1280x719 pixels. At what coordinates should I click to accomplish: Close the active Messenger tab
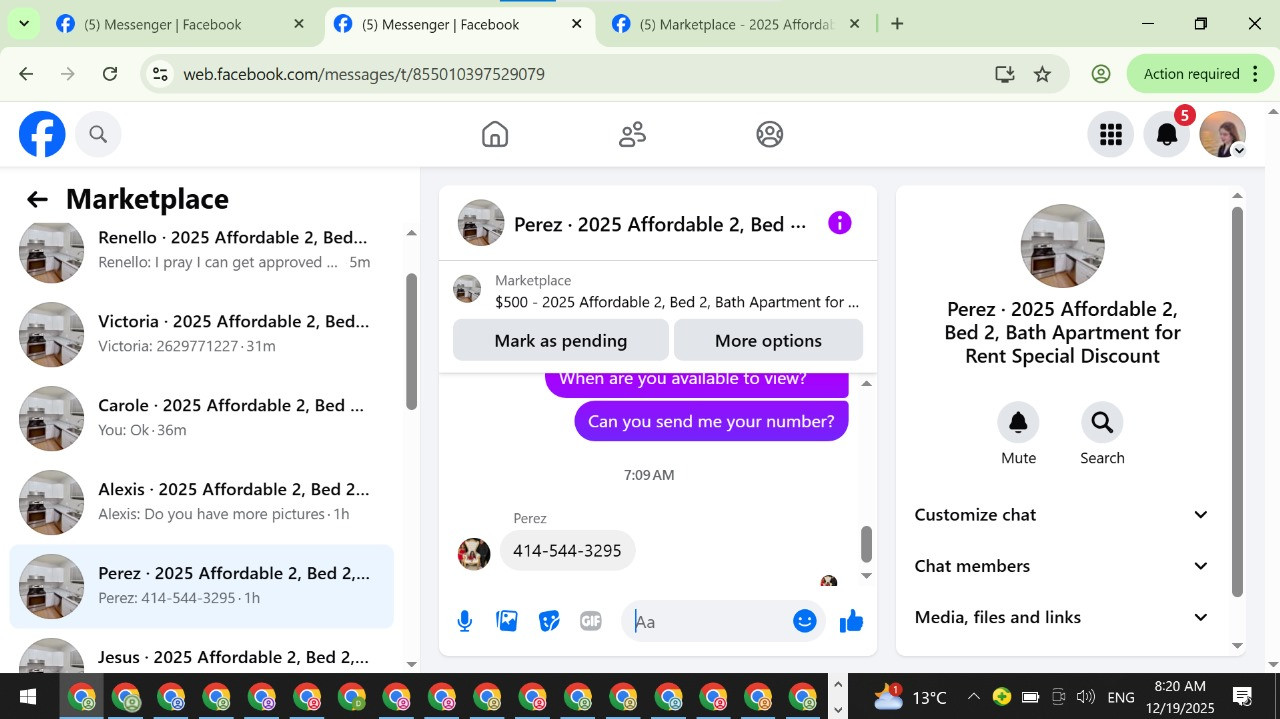pyautogui.click(x=576, y=24)
